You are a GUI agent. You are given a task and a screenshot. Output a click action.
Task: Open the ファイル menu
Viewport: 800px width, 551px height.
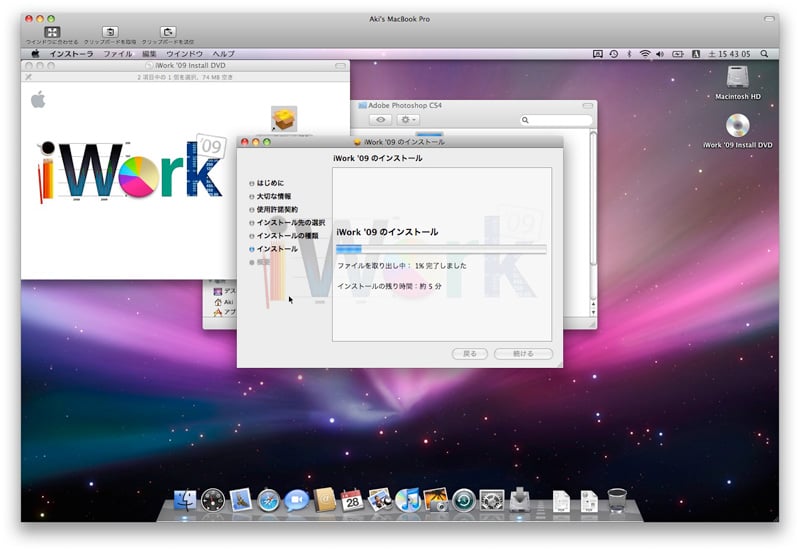coord(118,54)
